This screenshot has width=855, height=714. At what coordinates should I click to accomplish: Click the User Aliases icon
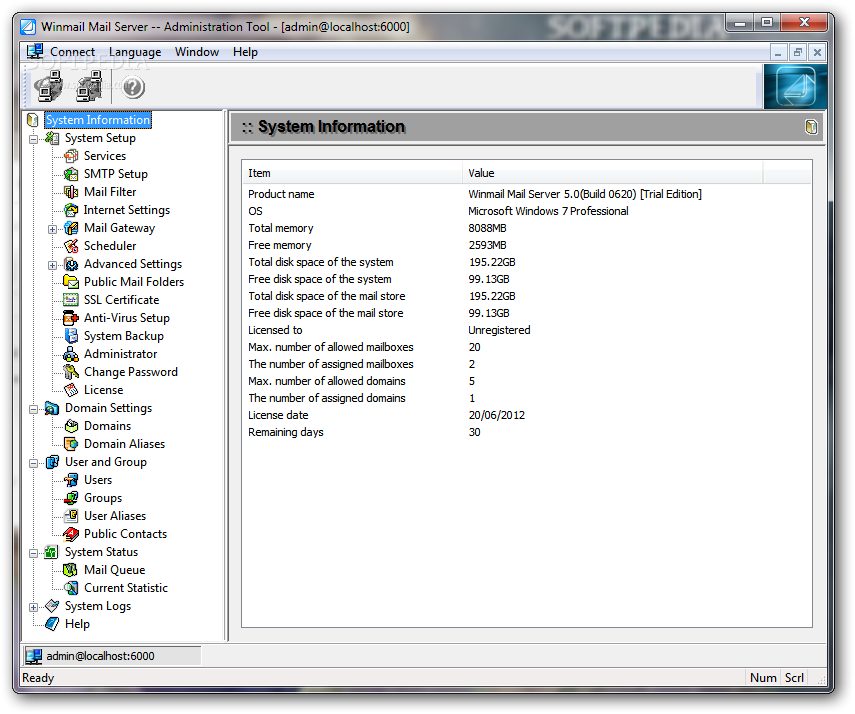click(x=71, y=516)
